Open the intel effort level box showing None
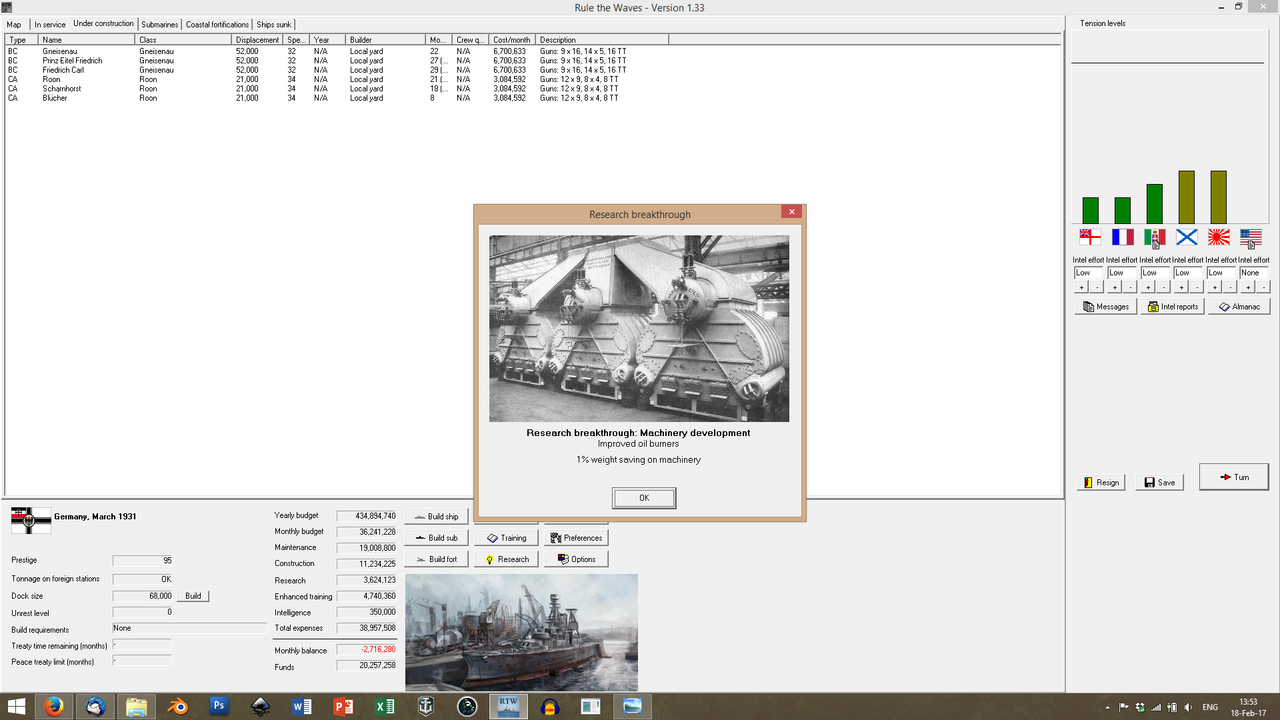Screen dimensions: 1280x720 (x=1250, y=272)
